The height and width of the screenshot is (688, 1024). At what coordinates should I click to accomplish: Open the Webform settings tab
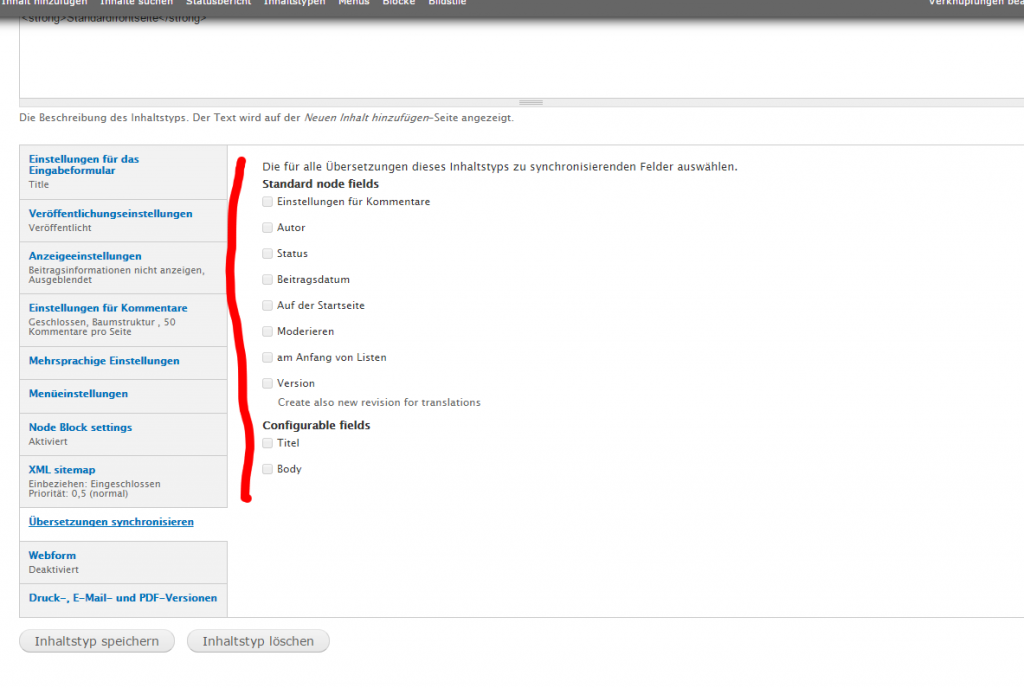coord(52,556)
